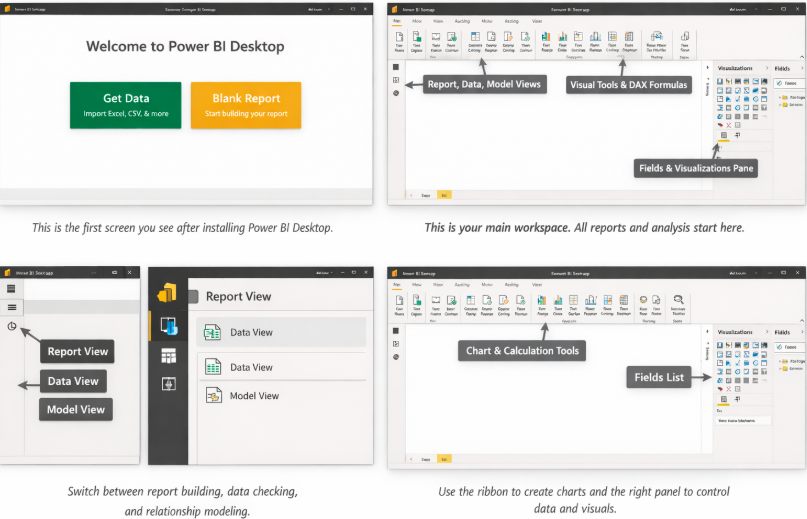Click the blue report icon in dark sidebar

[x=167, y=325]
